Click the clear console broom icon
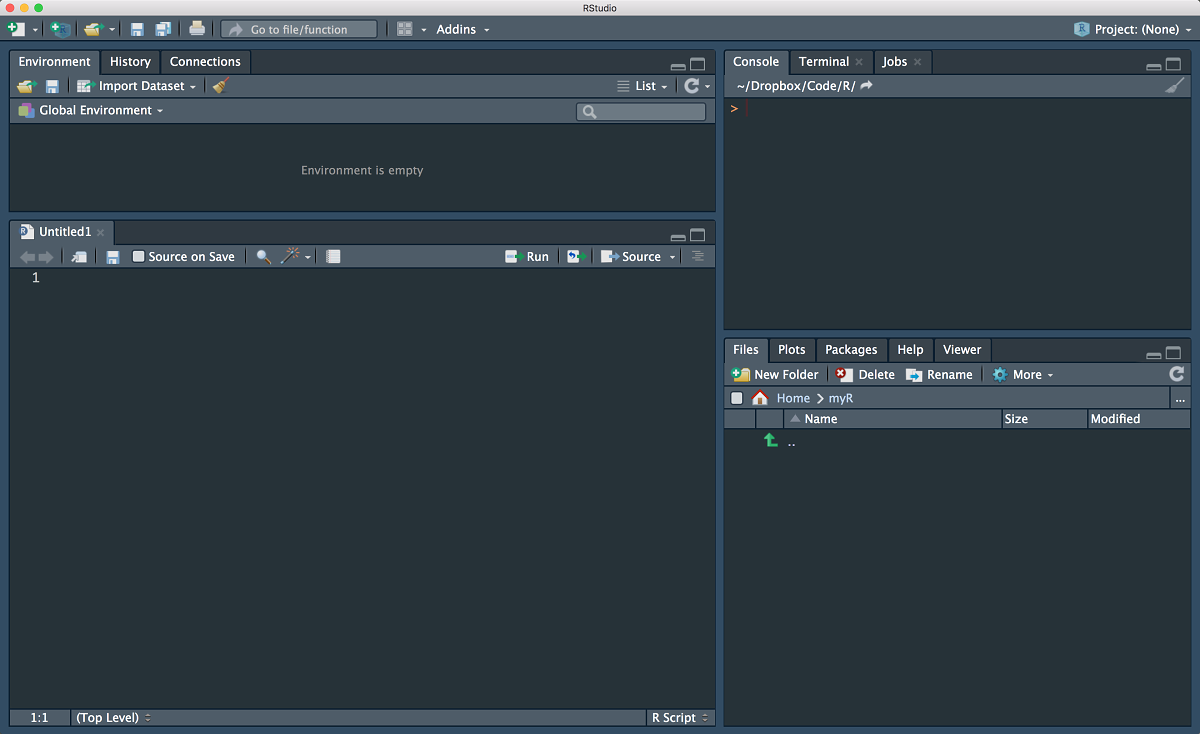Viewport: 1200px width, 734px height. (x=1174, y=86)
